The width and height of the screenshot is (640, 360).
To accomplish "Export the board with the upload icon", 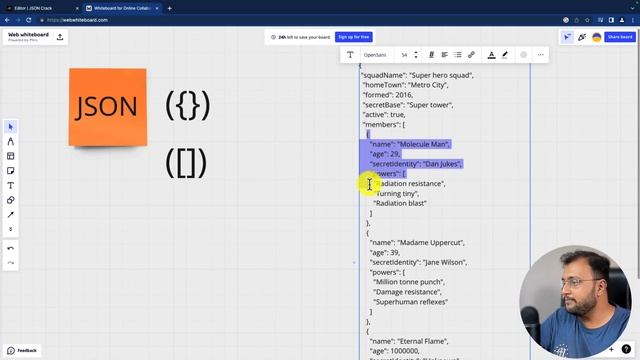I will click(x=60, y=37).
